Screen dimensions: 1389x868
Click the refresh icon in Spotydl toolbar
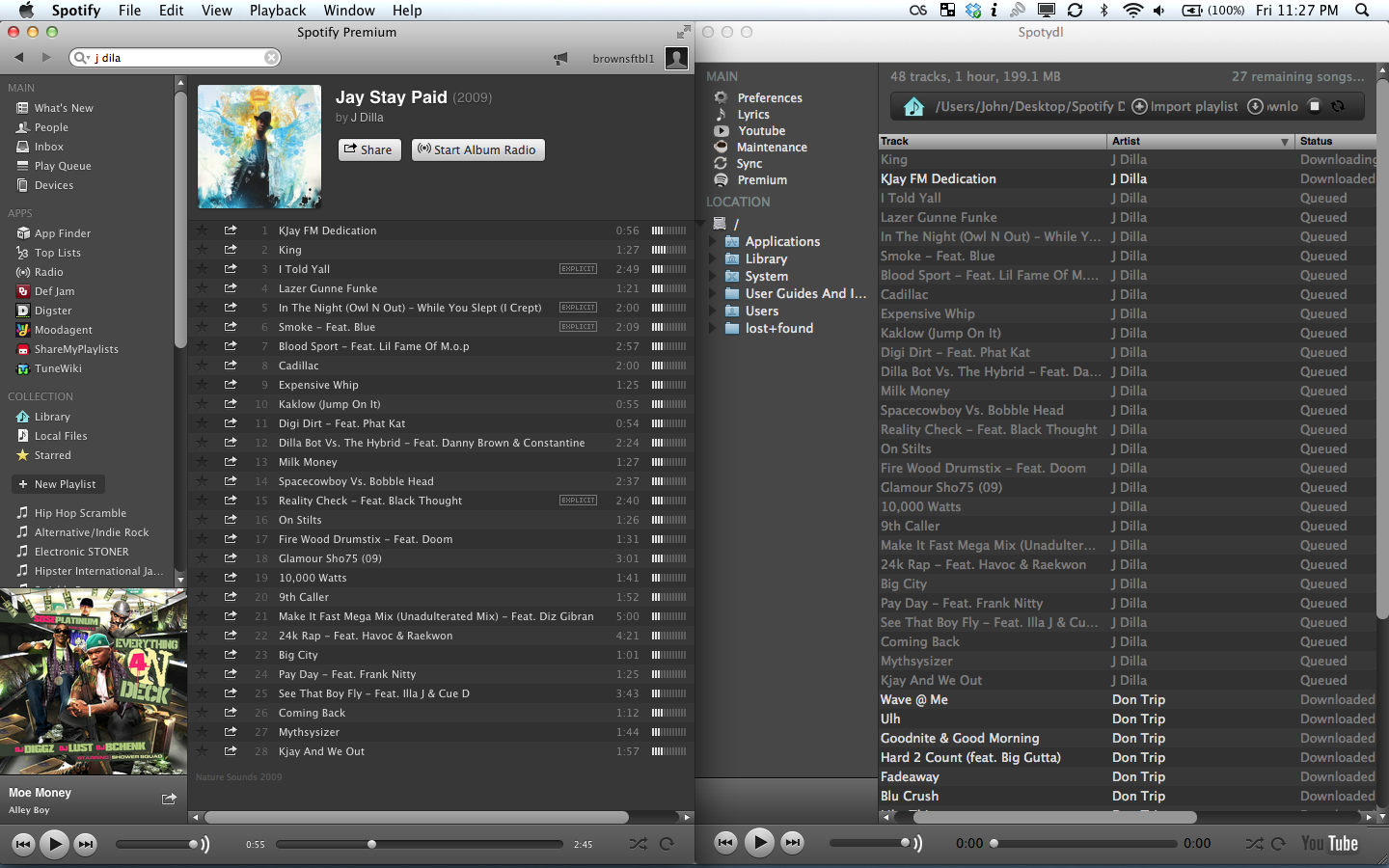point(1338,106)
